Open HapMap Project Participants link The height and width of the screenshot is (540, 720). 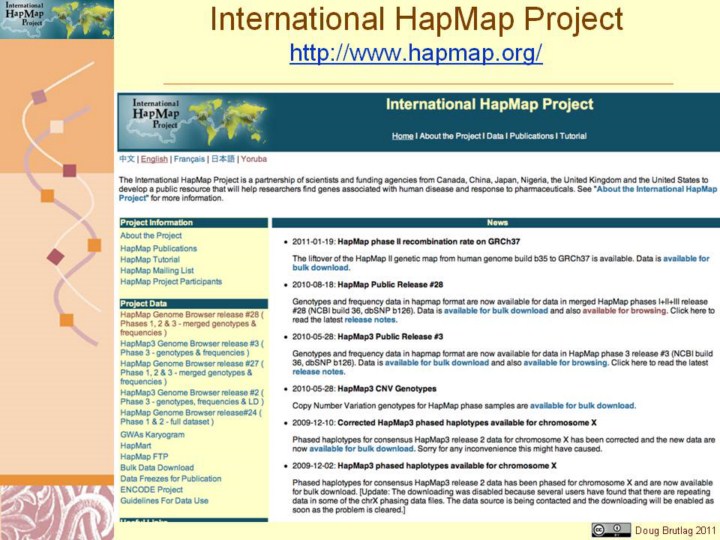pyautogui.click(x=171, y=282)
